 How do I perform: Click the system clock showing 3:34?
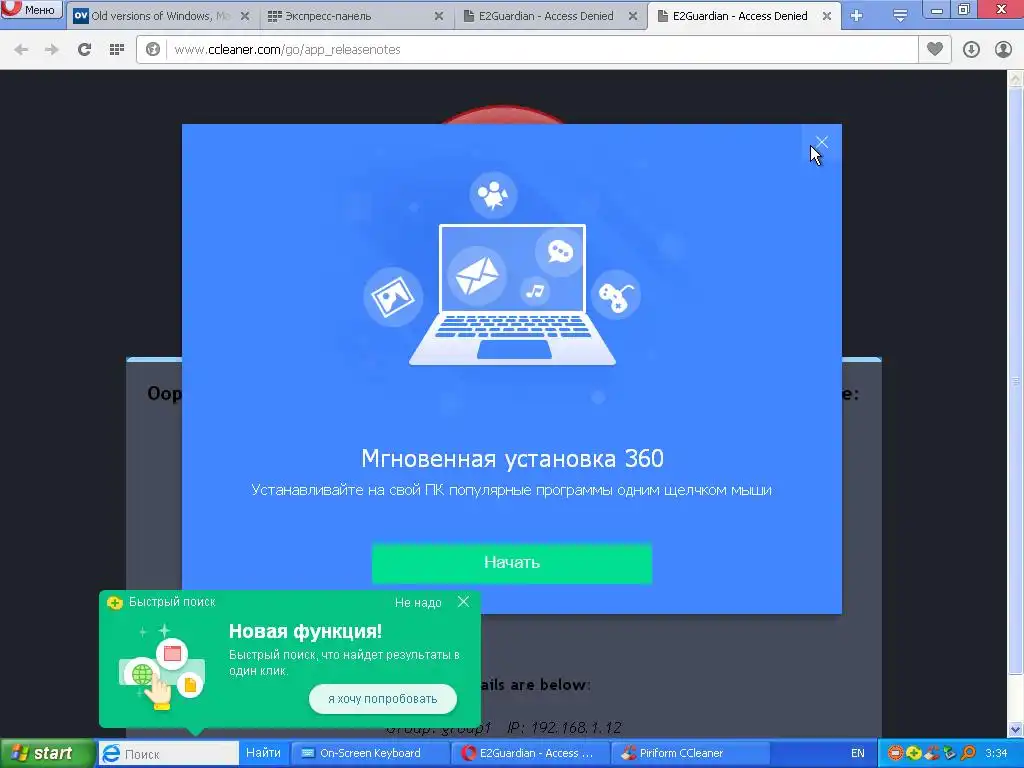click(996, 753)
